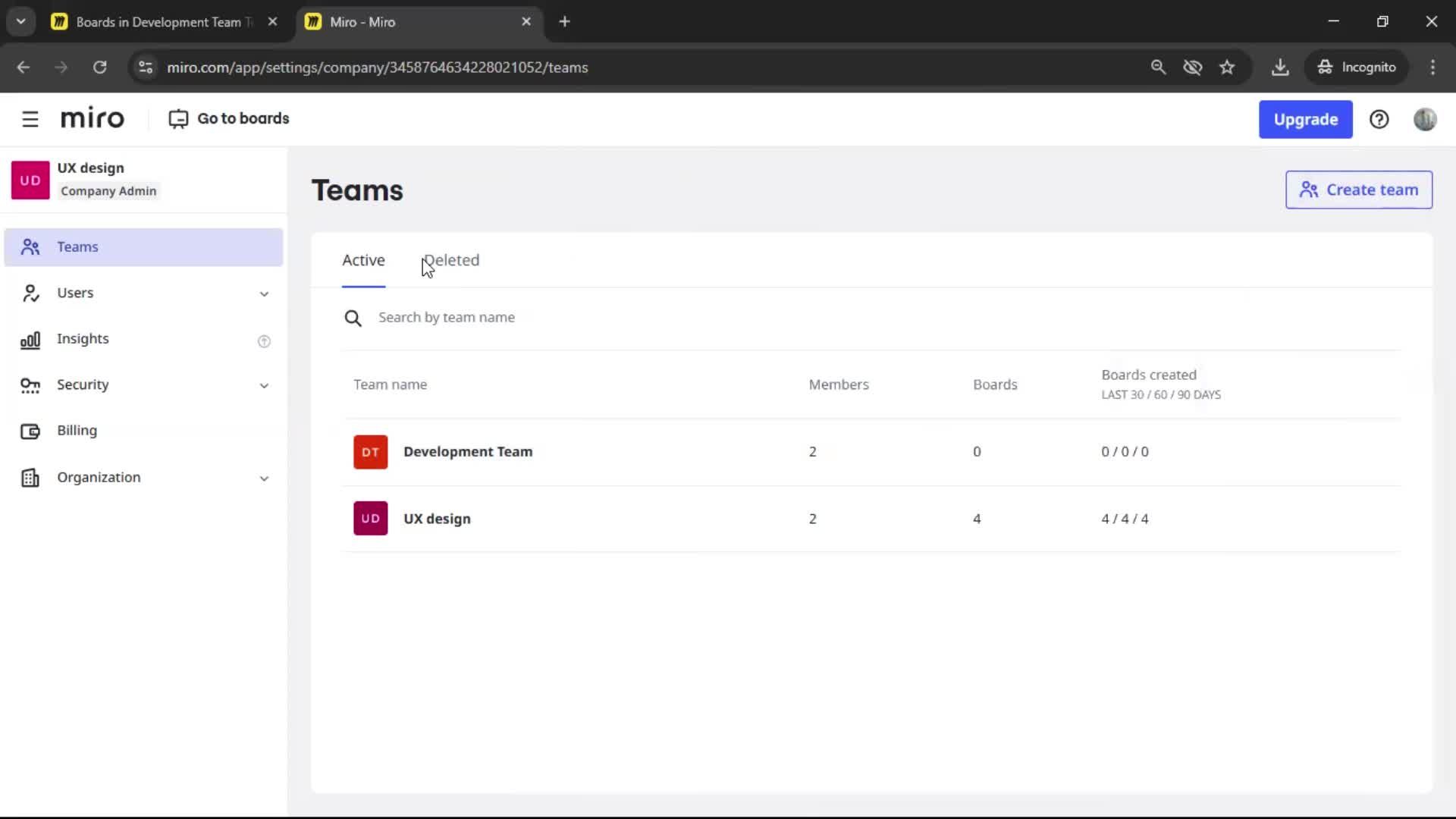1456x819 pixels.
Task: Switch to the Deleted tab
Action: pyautogui.click(x=451, y=260)
